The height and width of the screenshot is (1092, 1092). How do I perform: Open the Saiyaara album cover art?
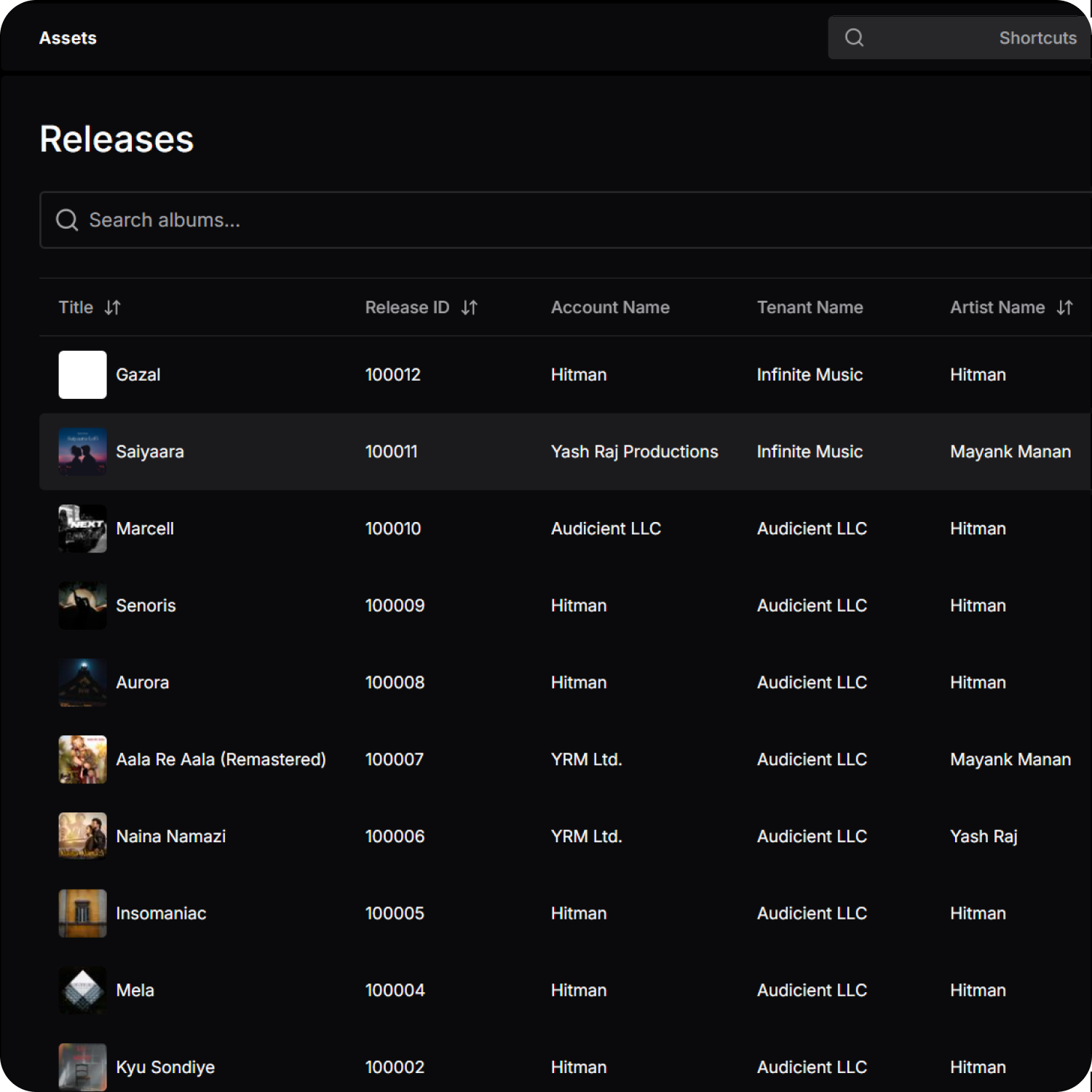coord(82,451)
